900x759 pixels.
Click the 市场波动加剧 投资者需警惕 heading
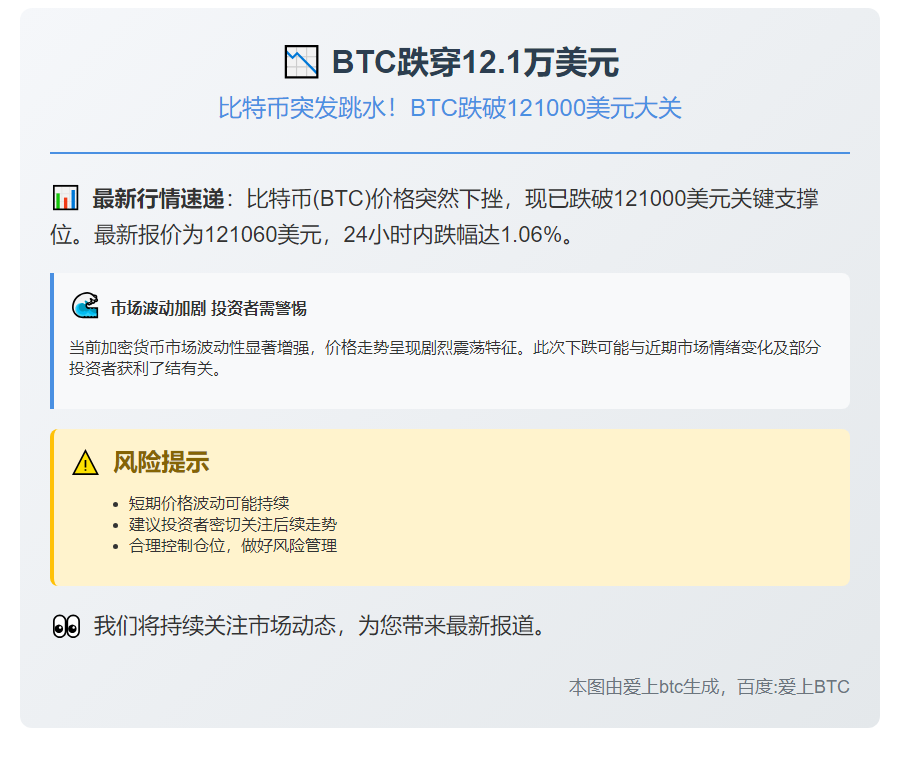[x=208, y=308]
